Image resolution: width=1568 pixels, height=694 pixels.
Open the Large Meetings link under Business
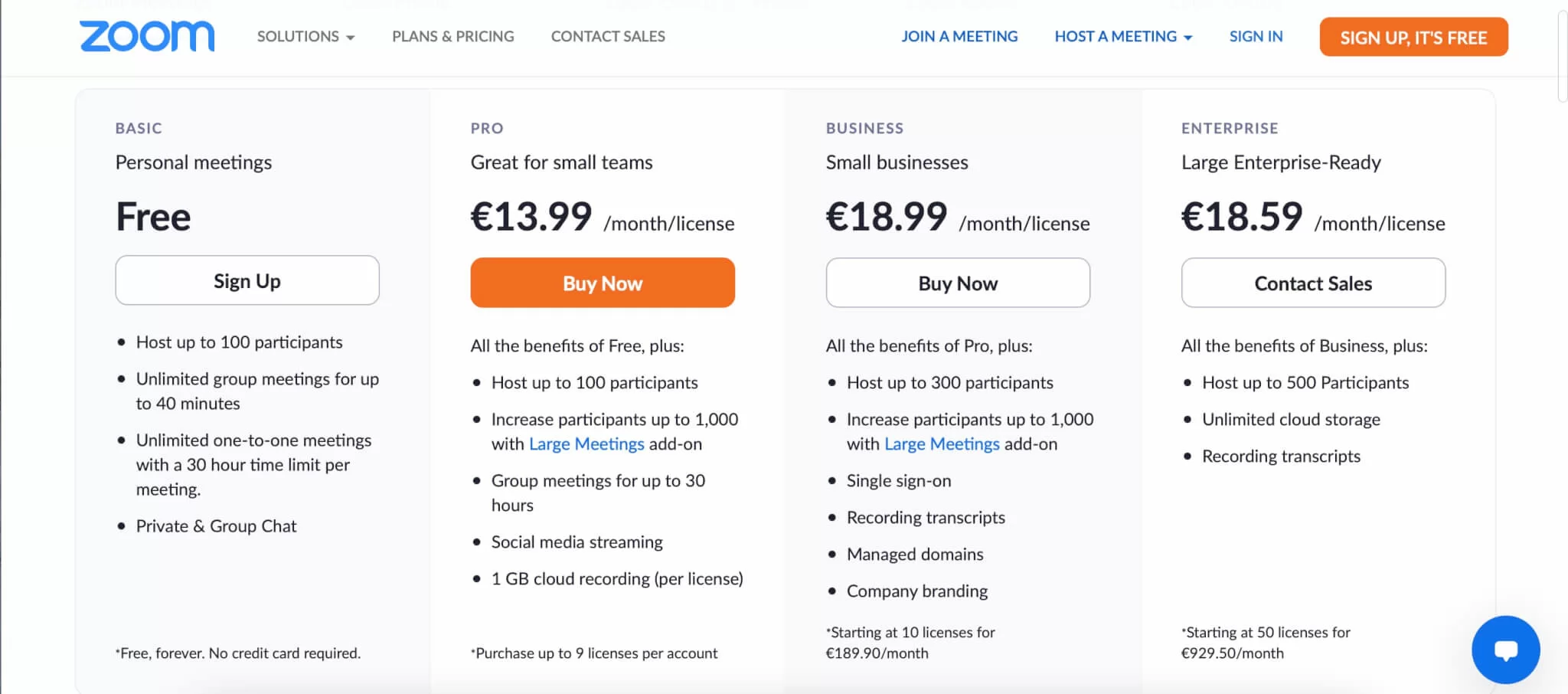click(x=941, y=444)
